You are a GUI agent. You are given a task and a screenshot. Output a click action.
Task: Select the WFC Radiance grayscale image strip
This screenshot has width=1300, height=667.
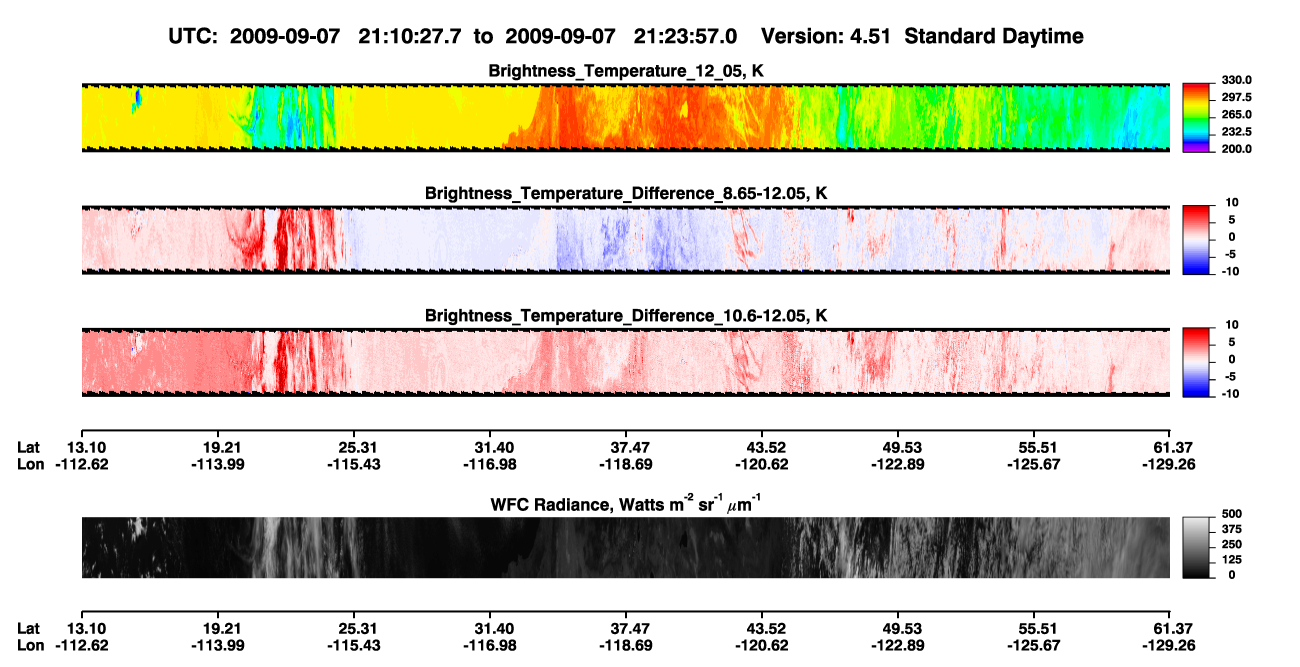pos(625,547)
